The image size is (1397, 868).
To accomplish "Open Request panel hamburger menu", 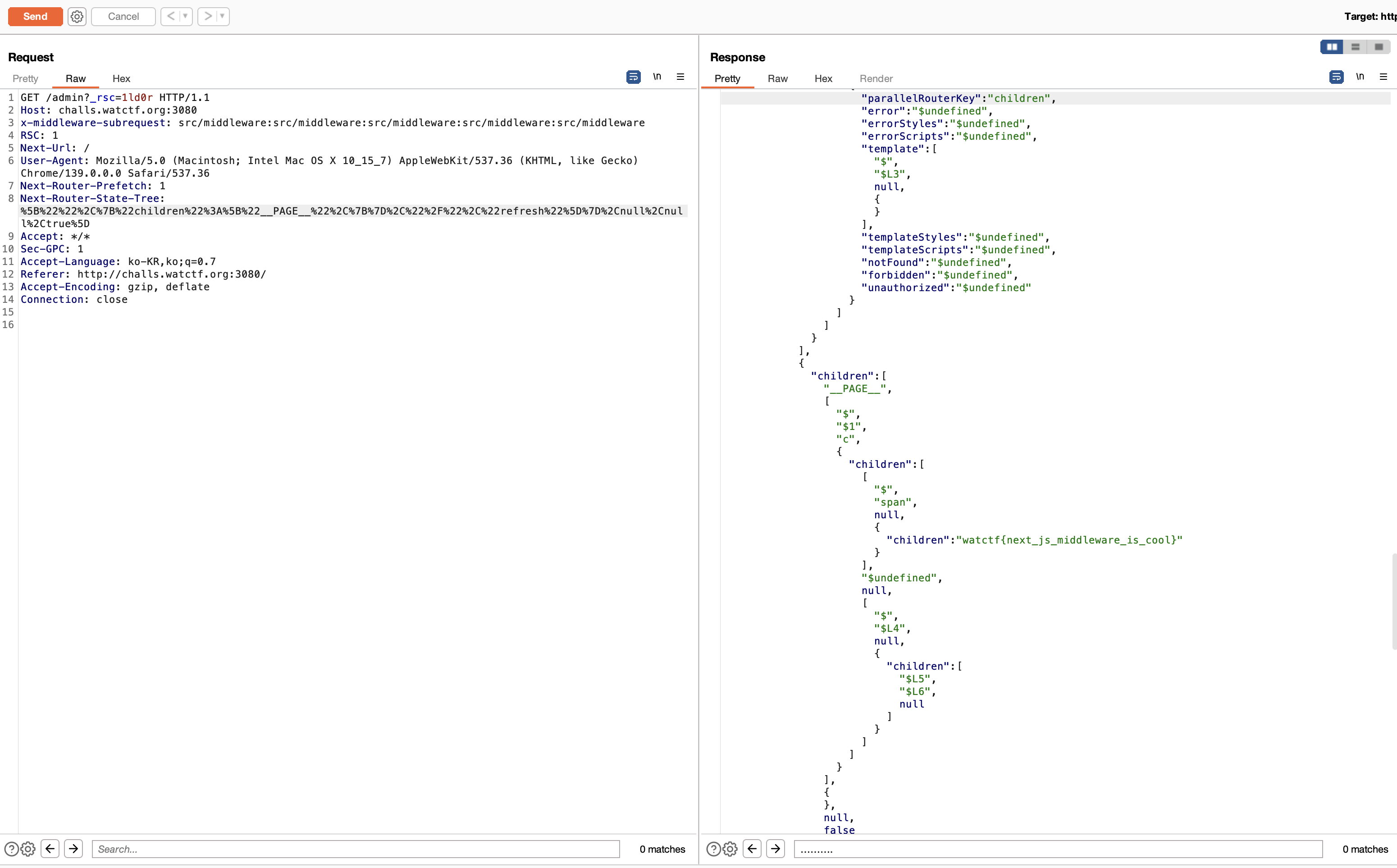I will [x=681, y=76].
